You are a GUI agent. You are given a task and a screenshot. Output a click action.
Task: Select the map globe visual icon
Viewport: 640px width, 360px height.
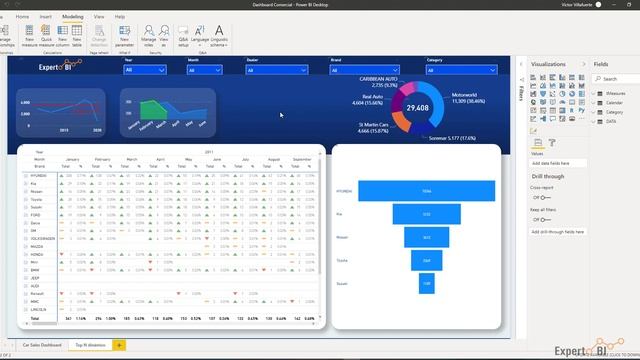tap(533, 102)
